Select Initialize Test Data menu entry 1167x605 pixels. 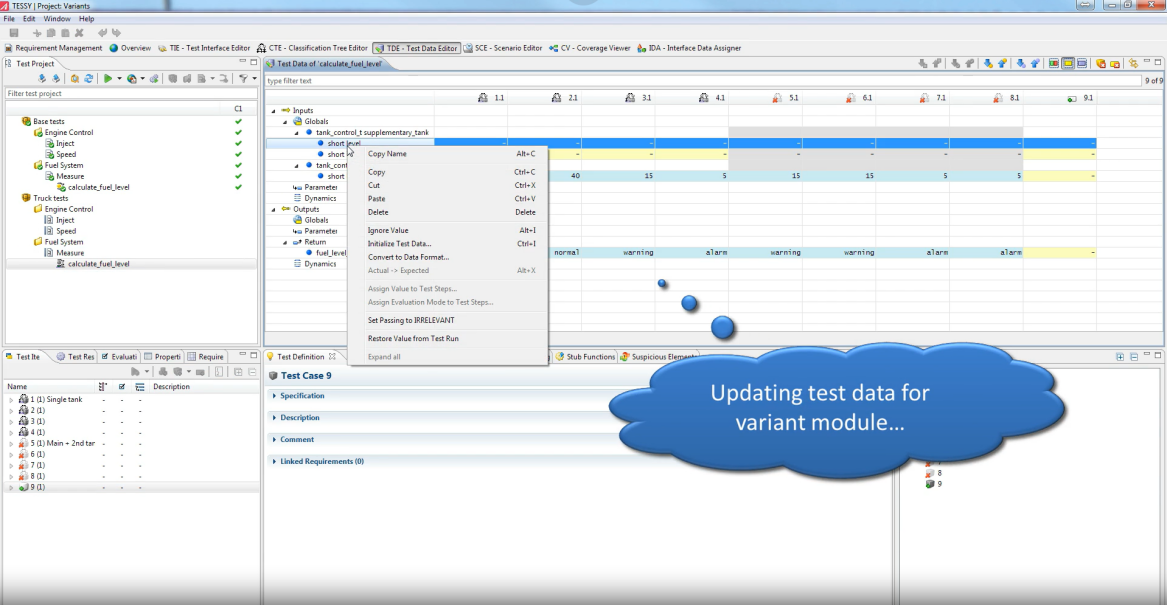click(399, 244)
